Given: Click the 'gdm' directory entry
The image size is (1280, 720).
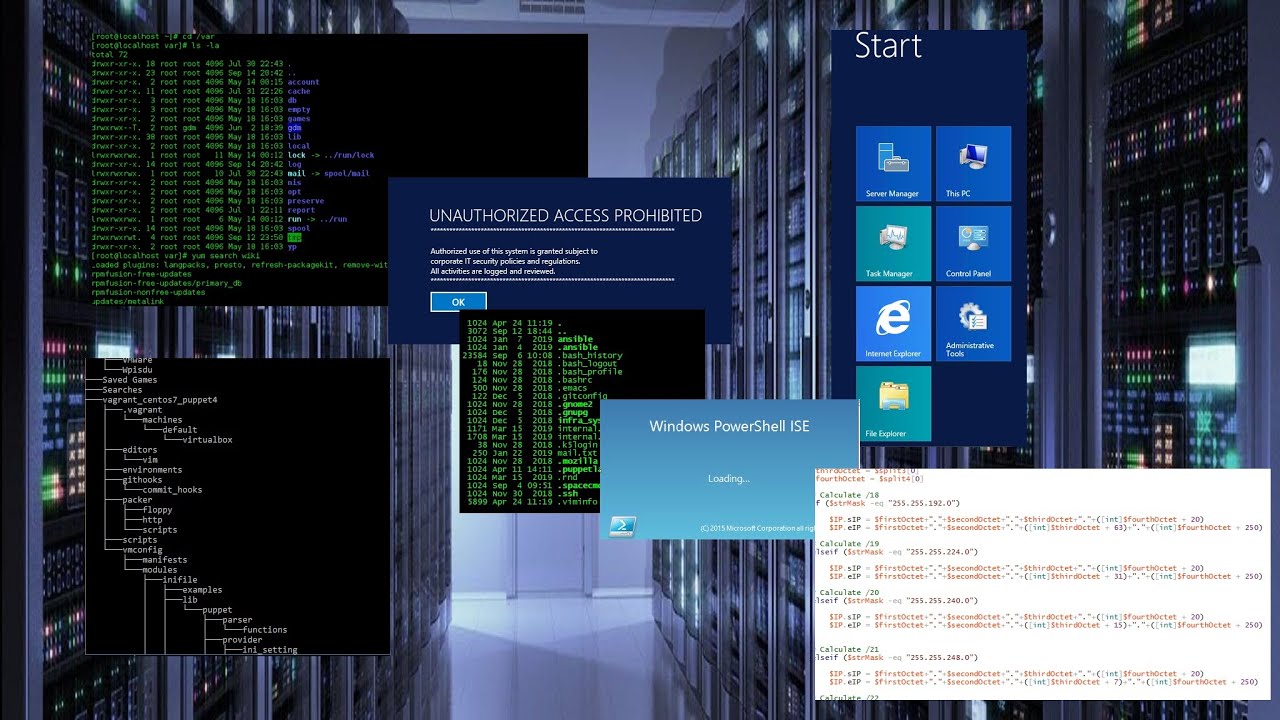Looking at the screenshot, I should tap(294, 128).
